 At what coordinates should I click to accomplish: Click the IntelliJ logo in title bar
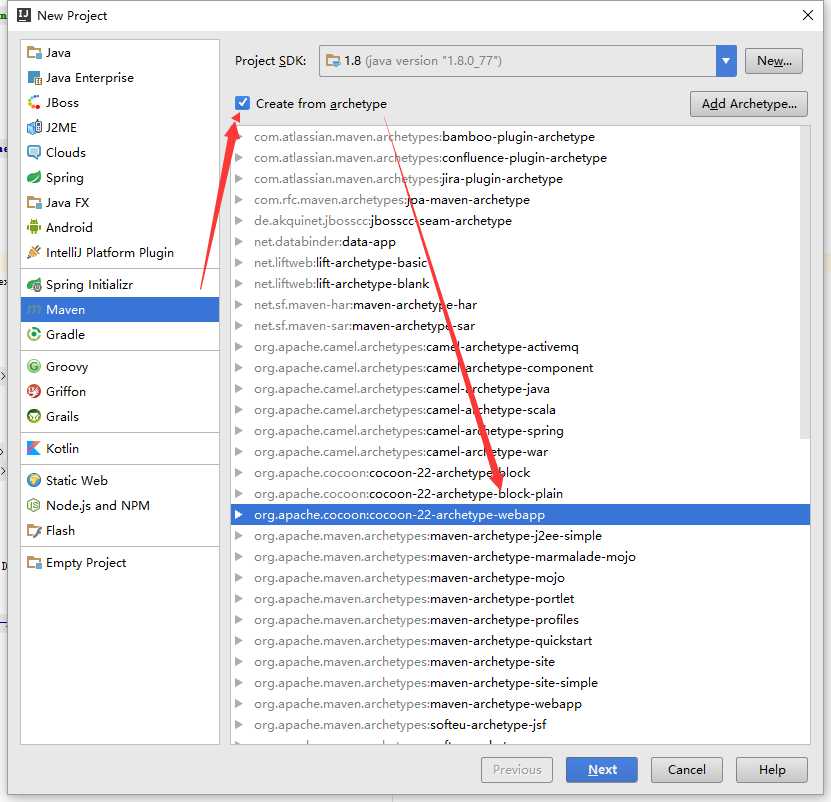(24, 15)
